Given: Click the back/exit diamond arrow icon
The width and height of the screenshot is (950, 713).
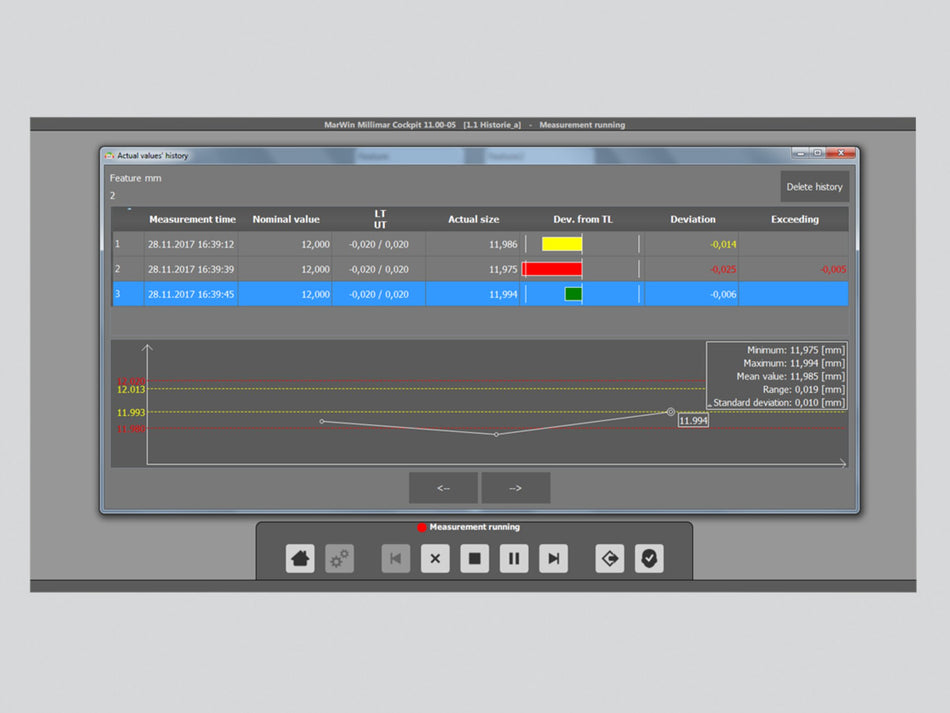Looking at the screenshot, I should pyautogui.click(x=610, y=559).
